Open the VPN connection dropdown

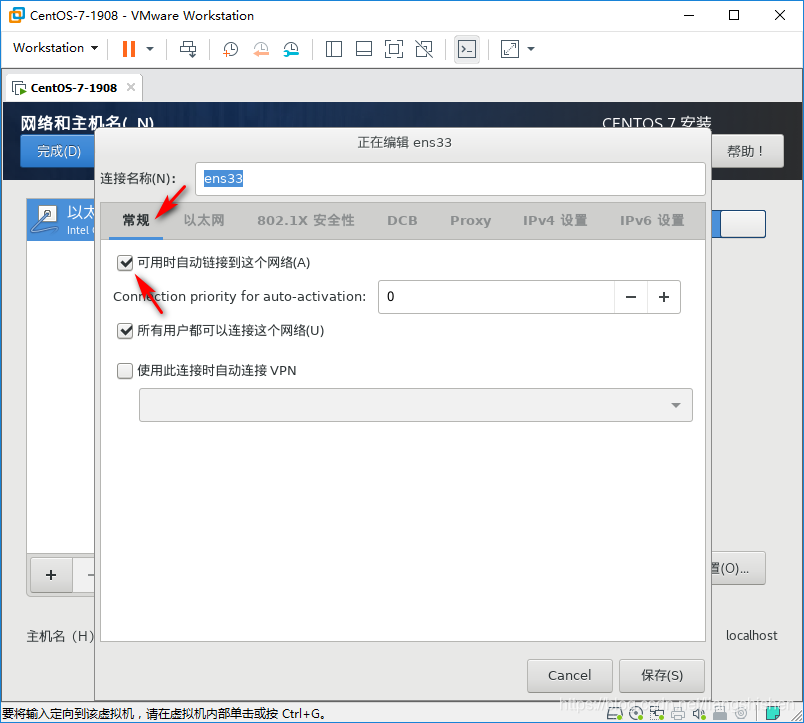pyautogui.click(x=677, y=405)
